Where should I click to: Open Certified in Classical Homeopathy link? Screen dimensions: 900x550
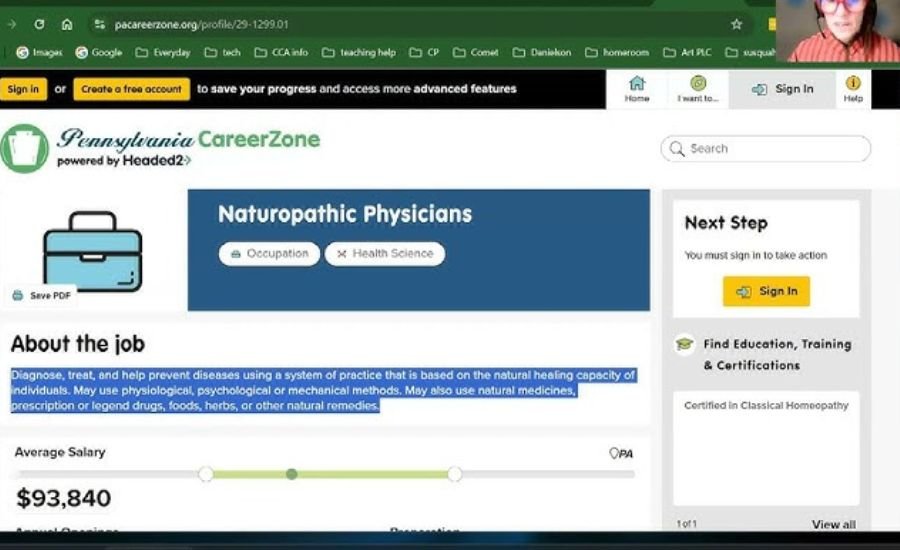point(766,405)
